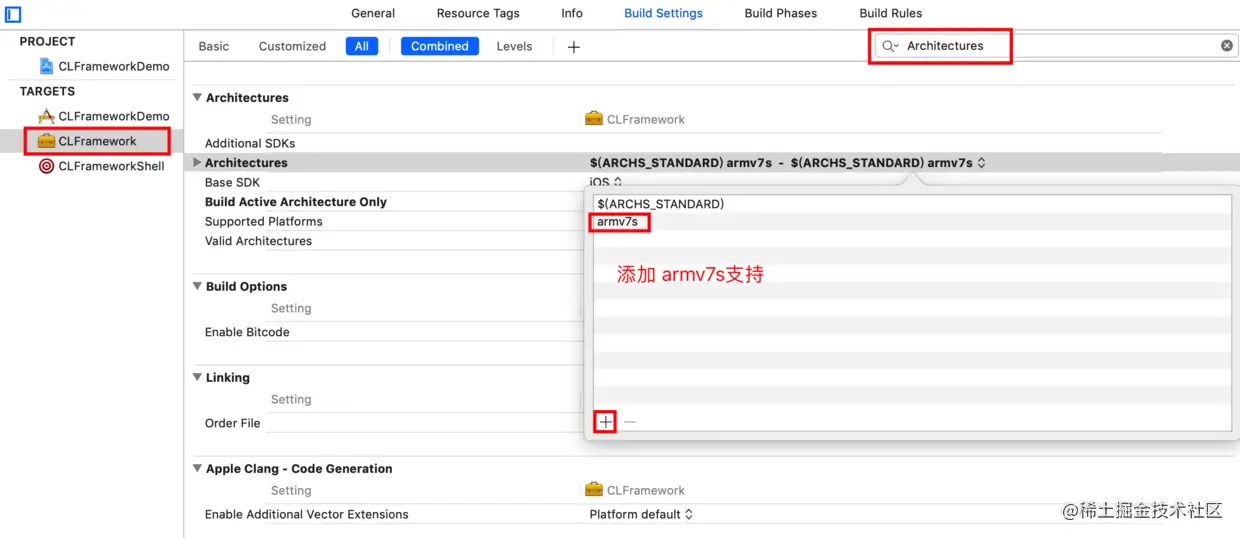1240x538 pixels.
Task: Click the CLFrameworkShell aggregate target icon
Action: [x=46, y=166]
